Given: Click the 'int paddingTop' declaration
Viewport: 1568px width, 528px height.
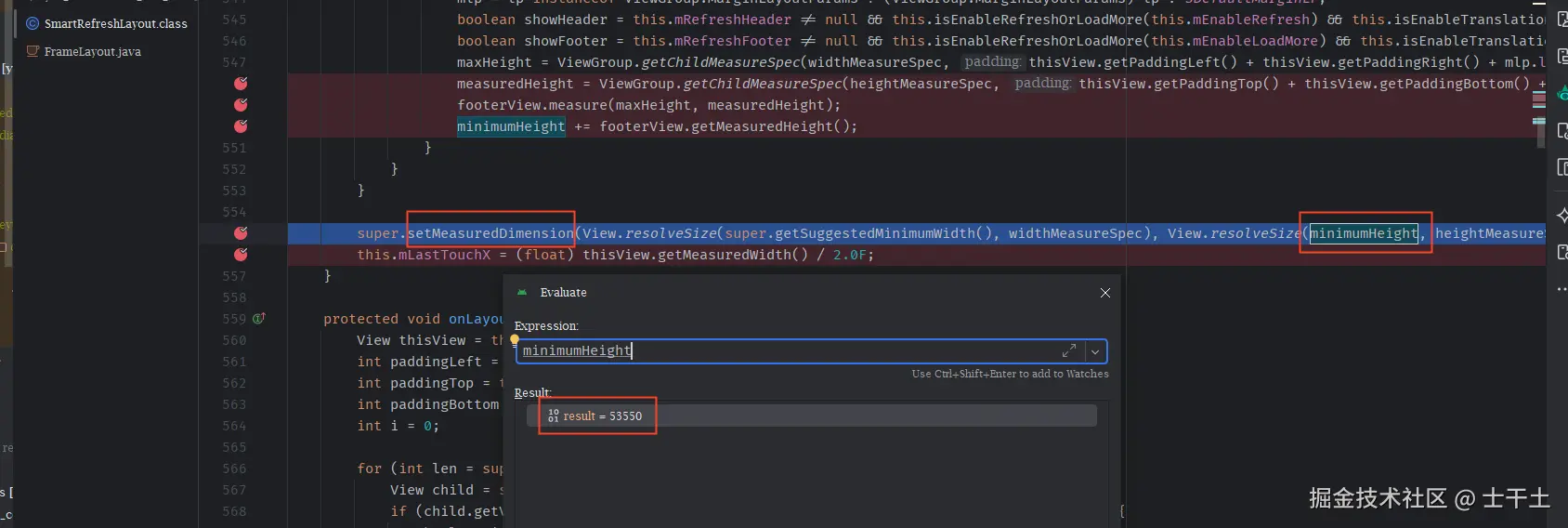Looking at the screenshot, I should [415, 383].
